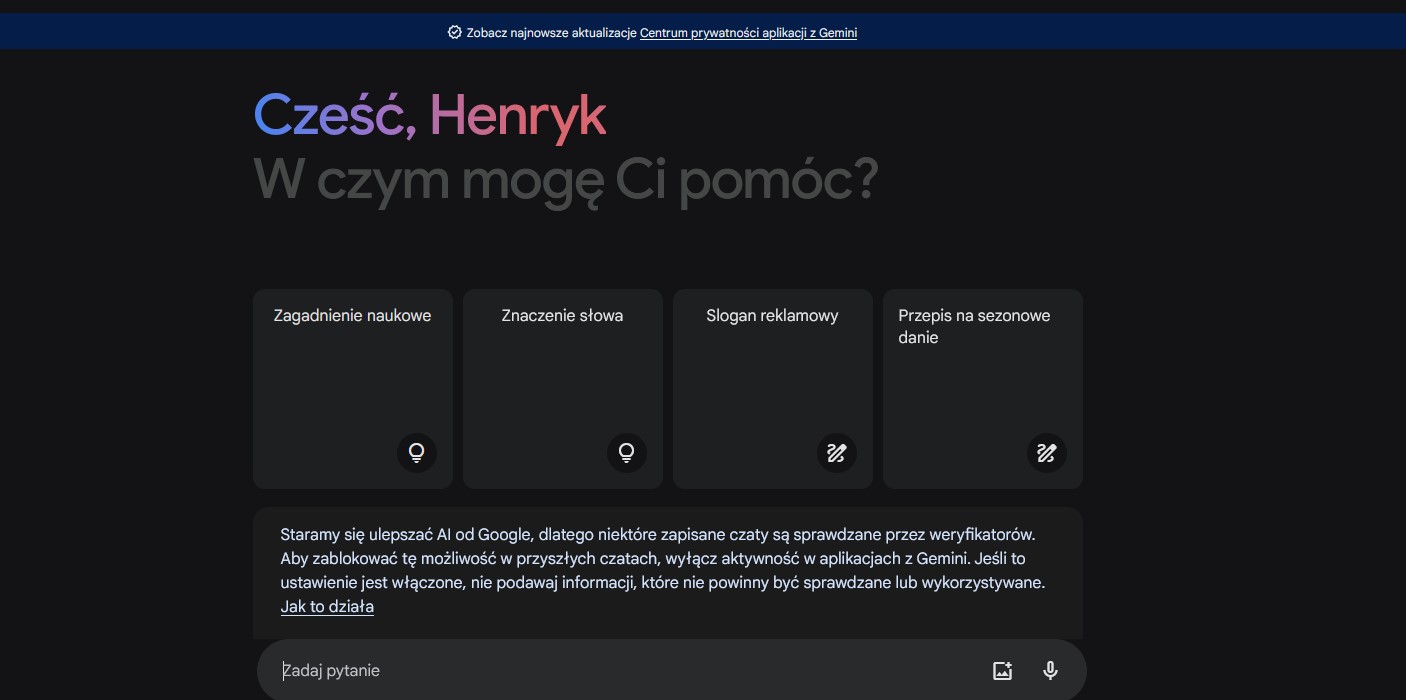
Task: Upload an image using the image icon
Action: pyautogui.click(x=1002, y=671)
